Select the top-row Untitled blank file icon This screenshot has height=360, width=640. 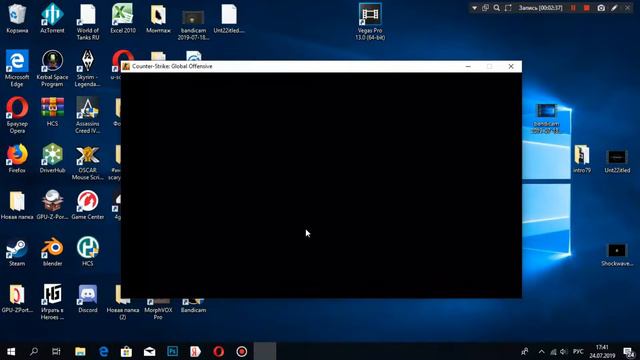click(x=229, y=18)
